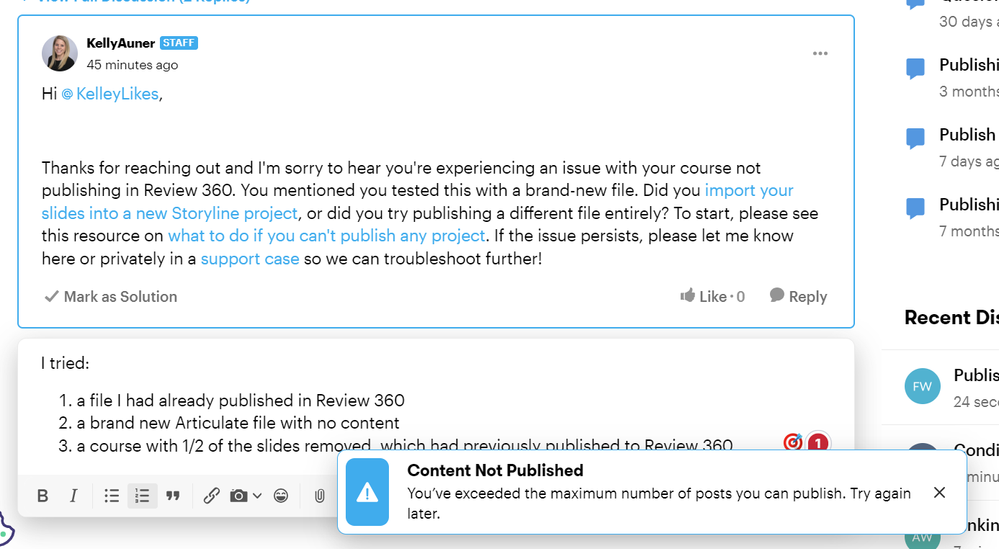Click the camera icon to insert a photo

point(238,496)
